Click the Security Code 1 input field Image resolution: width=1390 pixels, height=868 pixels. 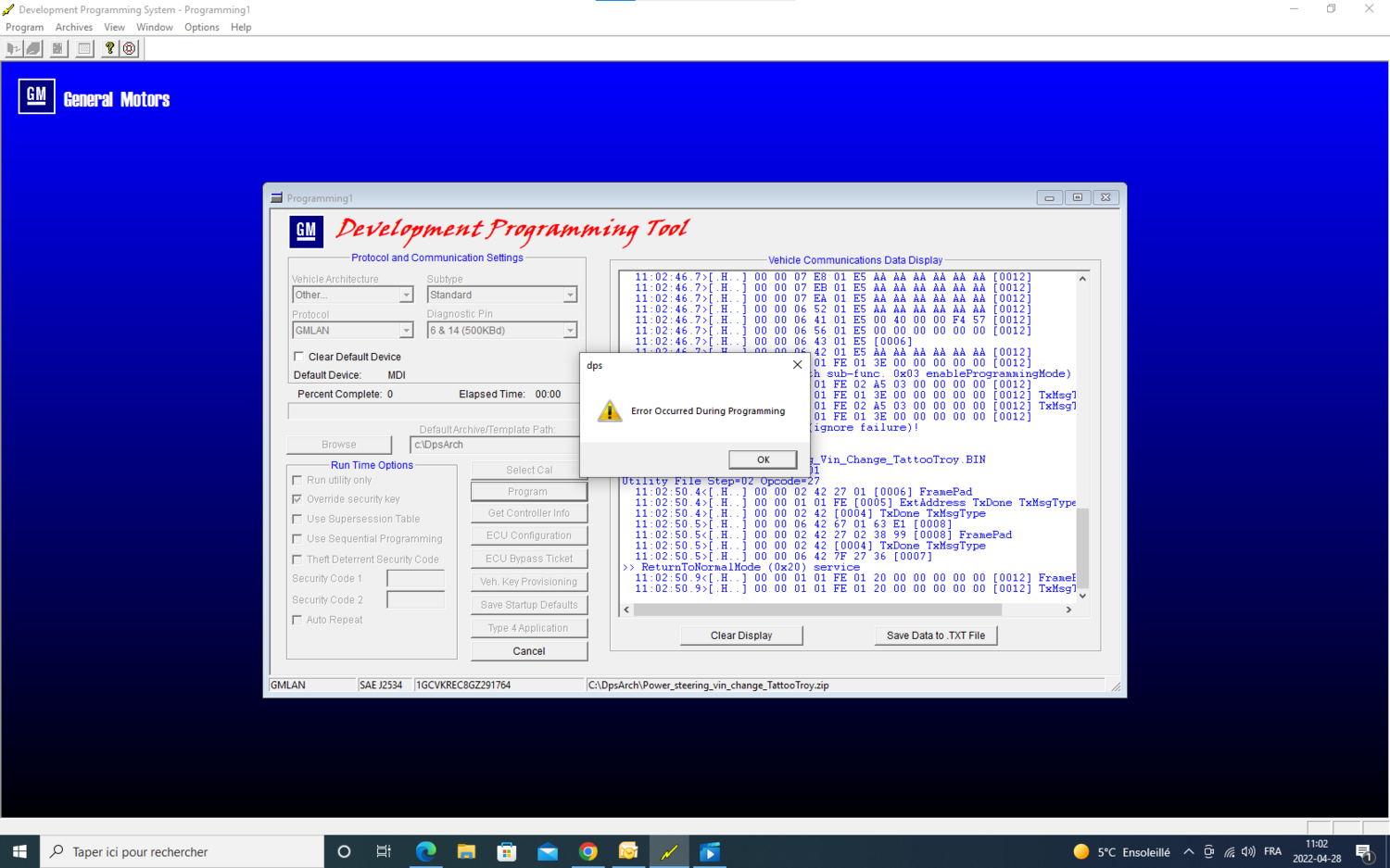[x=416, y=579]
